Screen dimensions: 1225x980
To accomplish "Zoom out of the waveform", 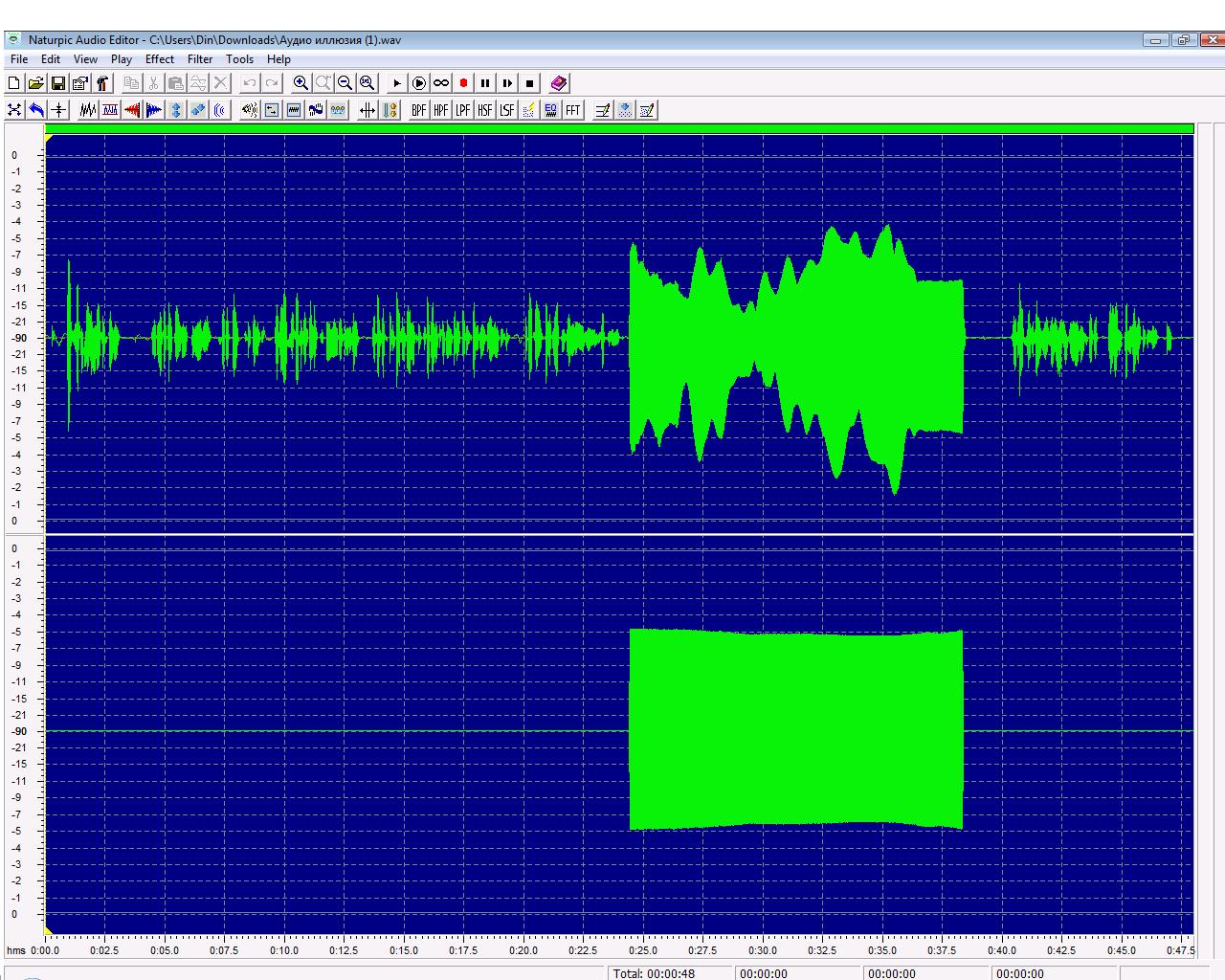I will click(345, 83).
